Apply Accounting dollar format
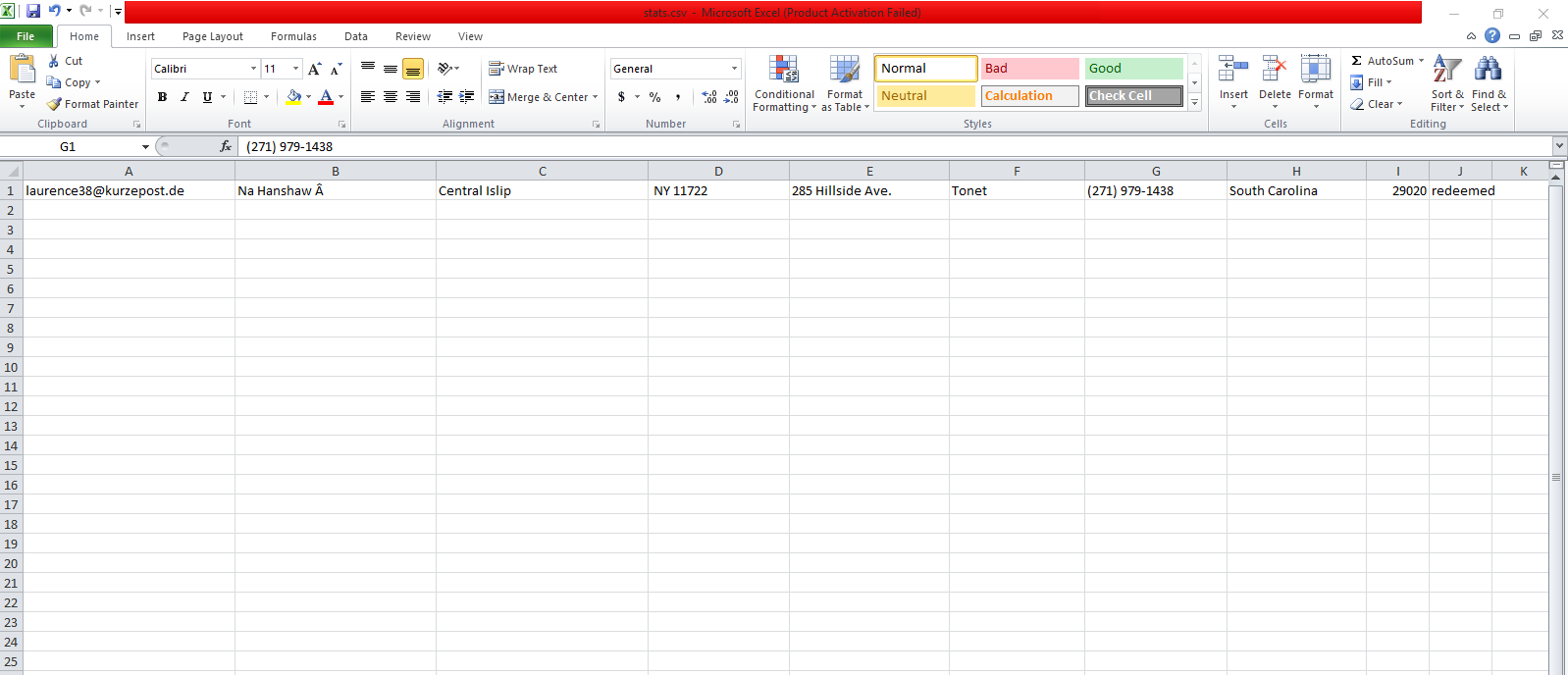 pos(621,97)
